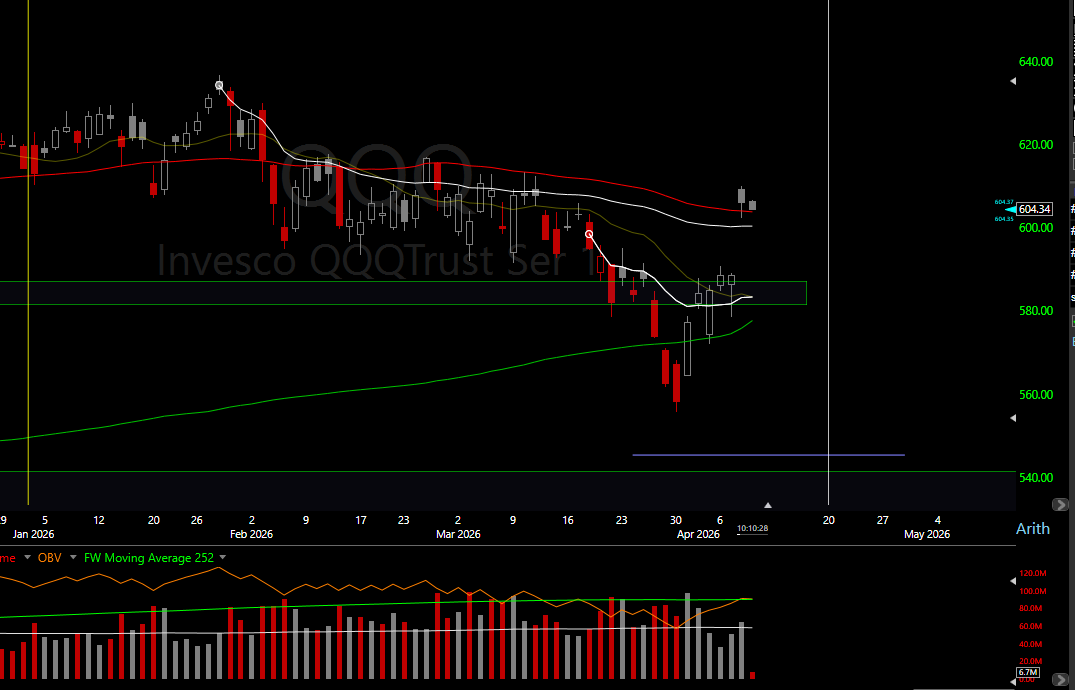The height and width of the screenshot is (690, 1075).
Task: Click the date label 12 in January
Action: coord(99,520)
